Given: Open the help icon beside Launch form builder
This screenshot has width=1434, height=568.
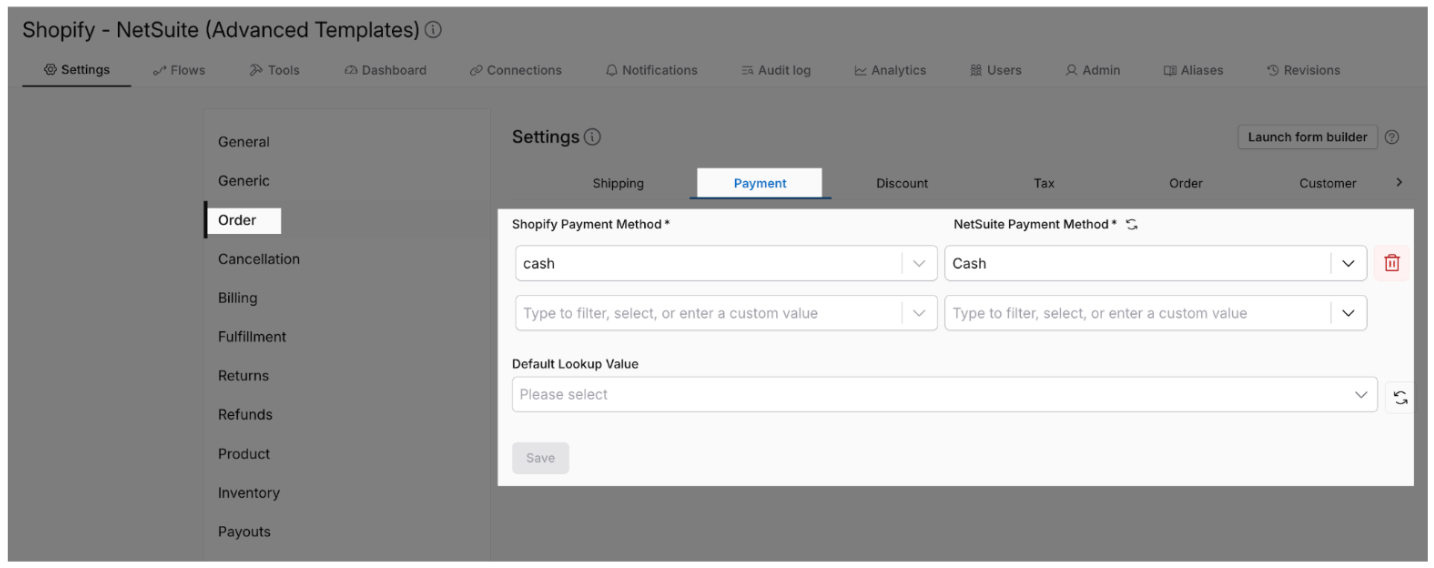Looking at the screenshot, I should pos(1391,137).
